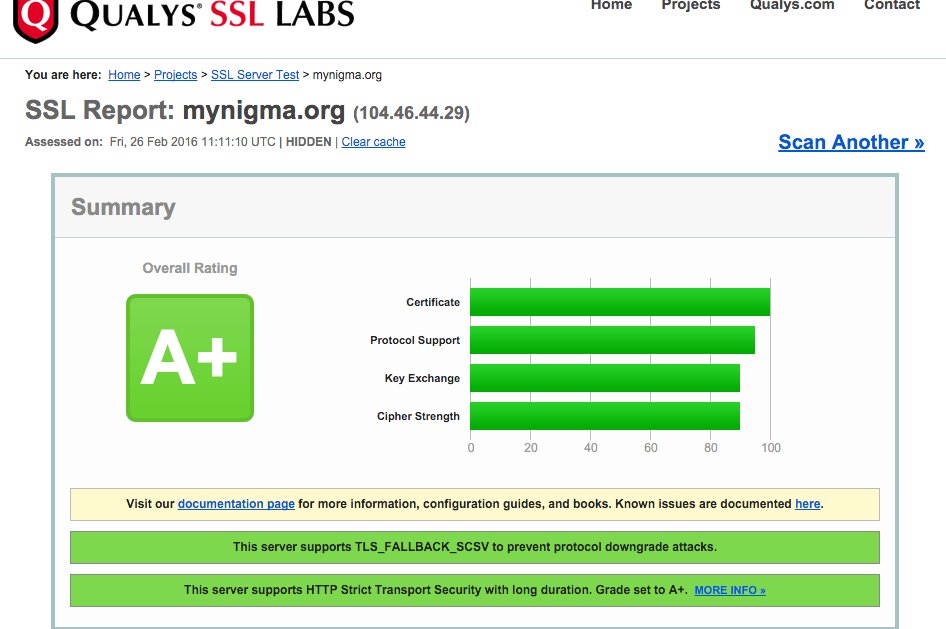
Task: Click the Qualys shield logo icon
Action: point(36,19)
